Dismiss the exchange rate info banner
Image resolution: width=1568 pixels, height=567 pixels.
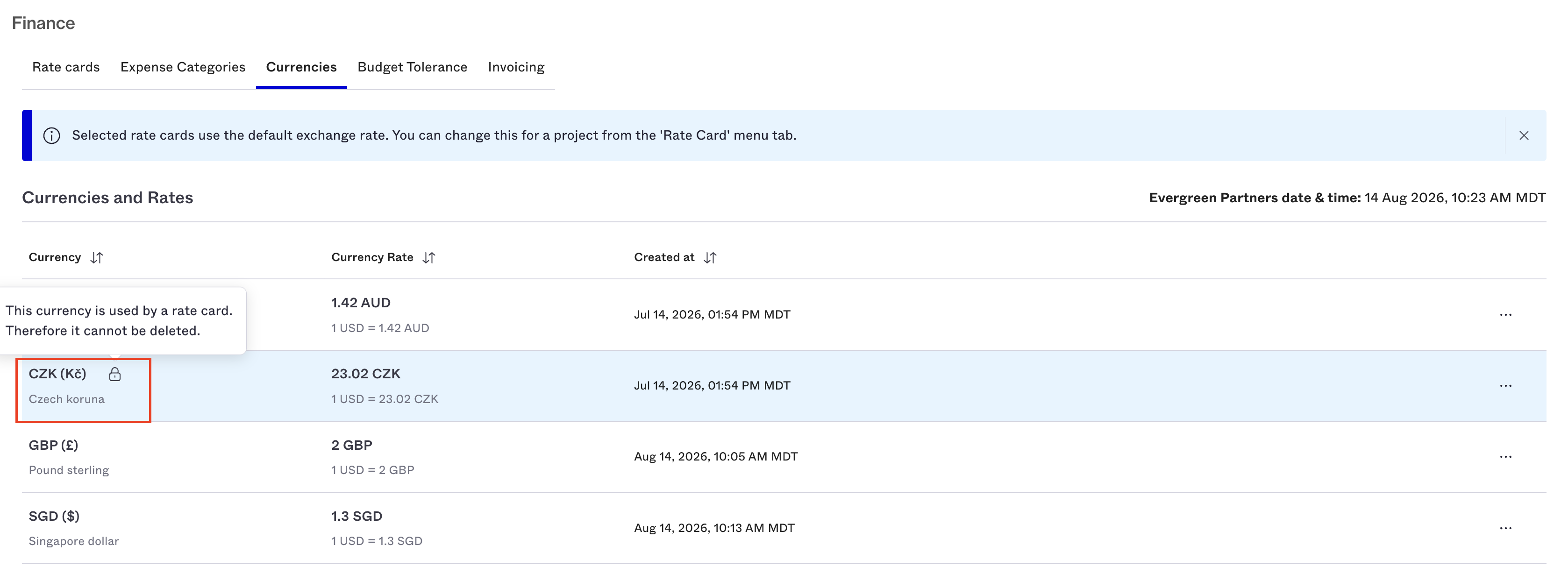coord(1524,135)
